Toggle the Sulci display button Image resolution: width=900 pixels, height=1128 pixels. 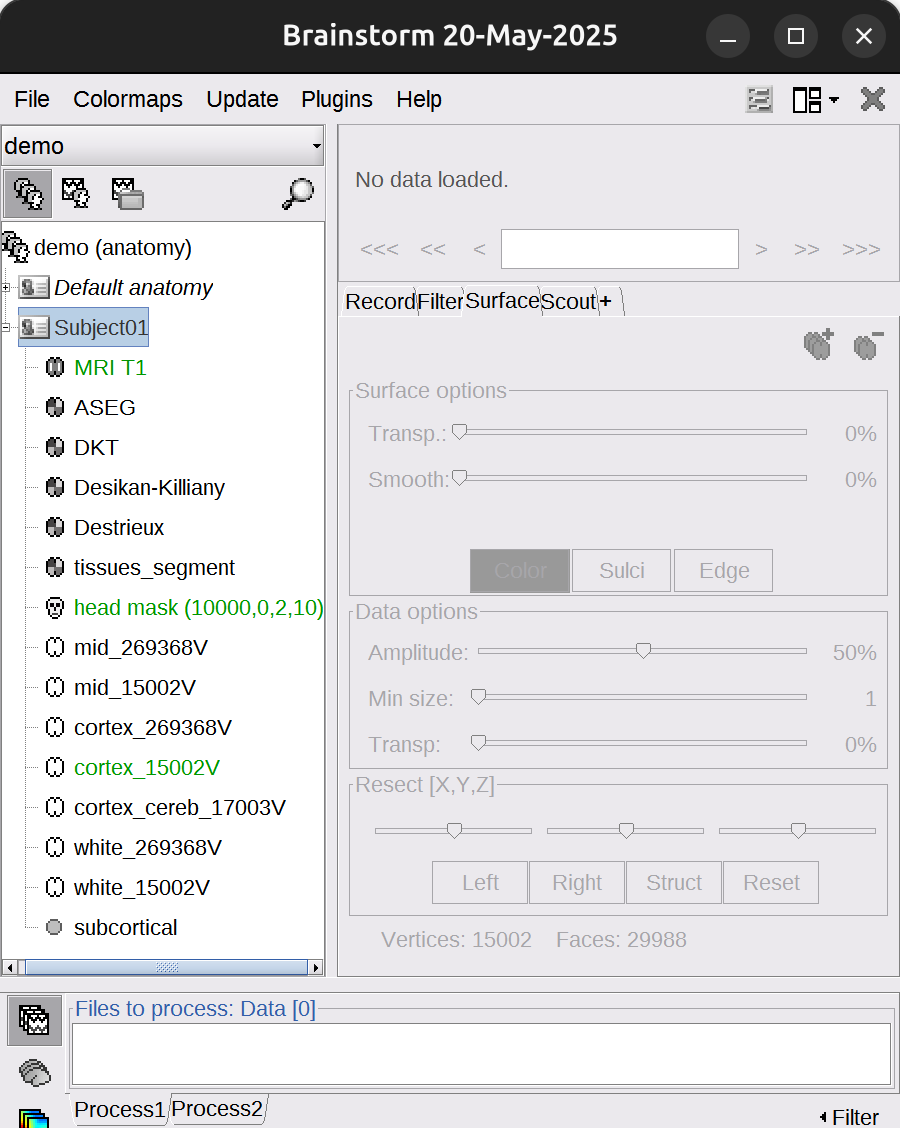pyautogui.click(x=622, y=570)
